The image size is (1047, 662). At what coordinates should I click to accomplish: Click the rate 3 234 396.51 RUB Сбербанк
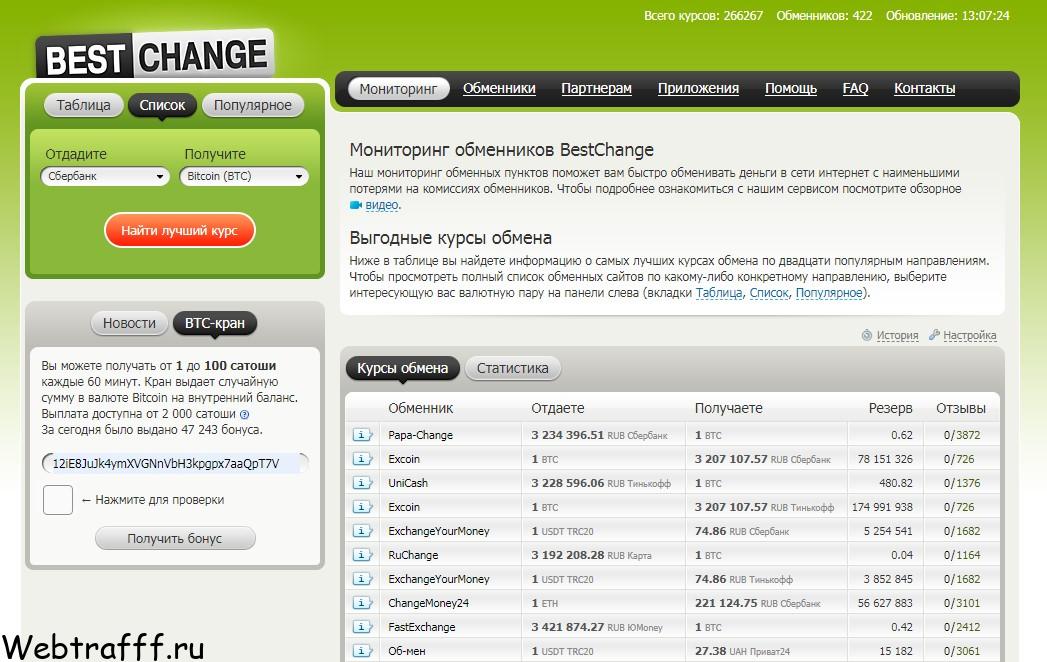click(600, 435)
